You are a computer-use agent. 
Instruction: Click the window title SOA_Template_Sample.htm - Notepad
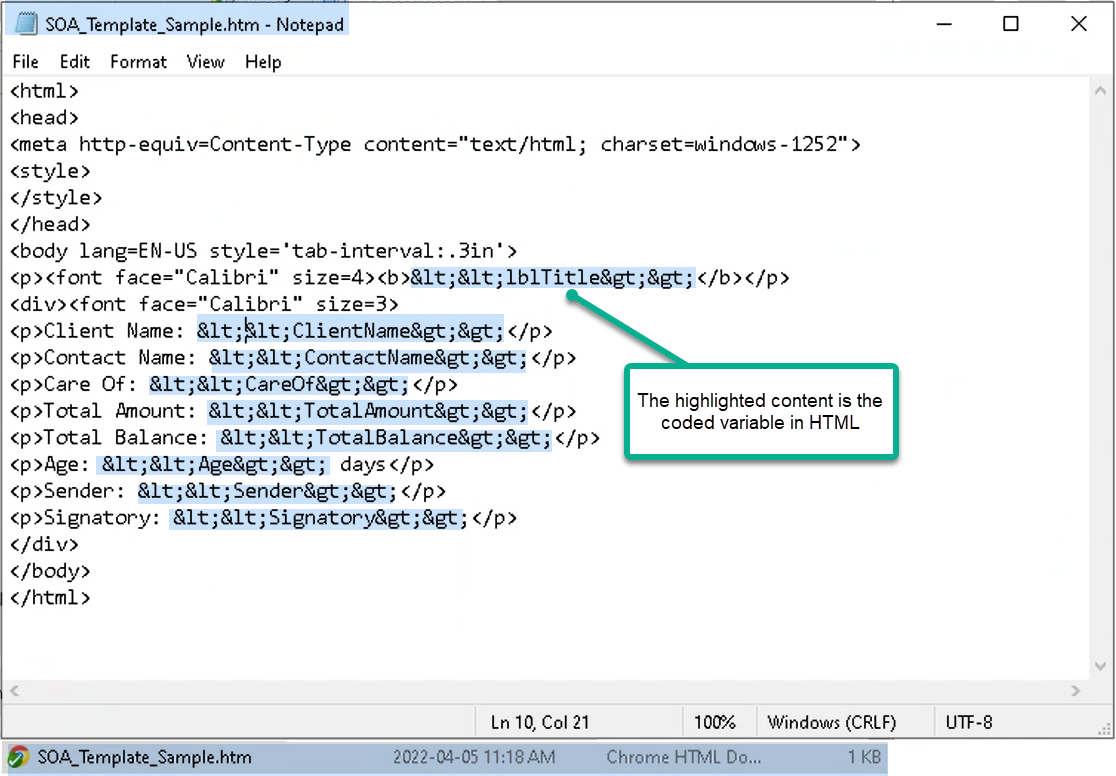(194, 24)
